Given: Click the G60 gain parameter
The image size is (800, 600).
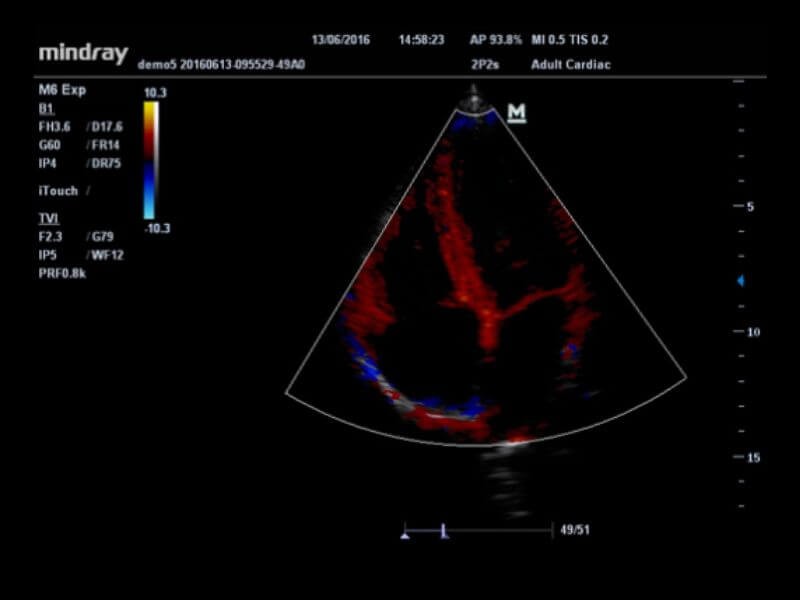Looking at the screenshot, I should tap(51, 144).
